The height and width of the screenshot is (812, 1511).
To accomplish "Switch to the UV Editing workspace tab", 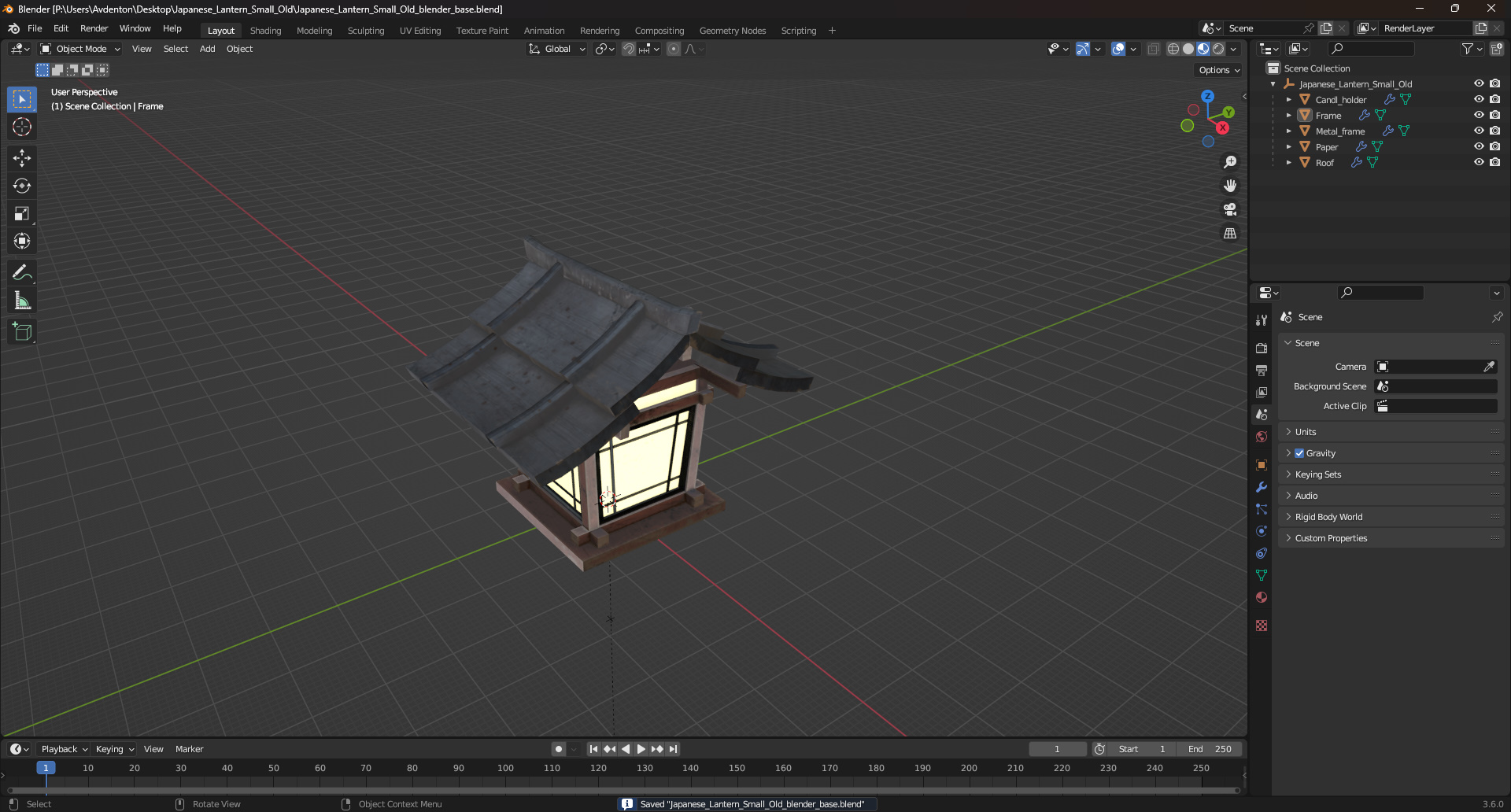I will pyautogui.click(x=420, y=31).
